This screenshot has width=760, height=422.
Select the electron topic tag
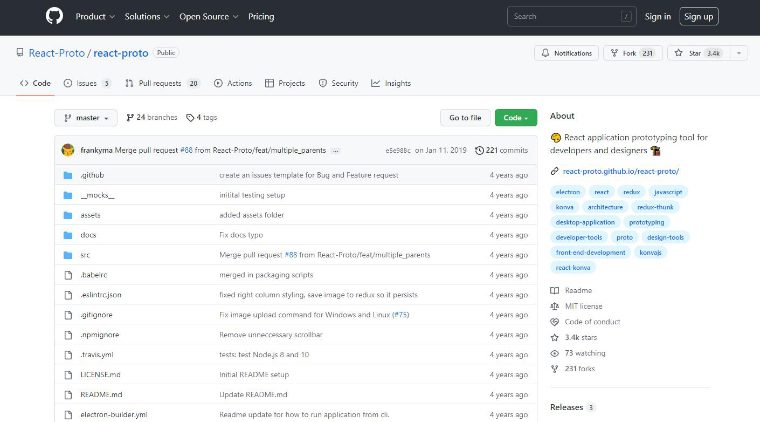coord(568,192)
